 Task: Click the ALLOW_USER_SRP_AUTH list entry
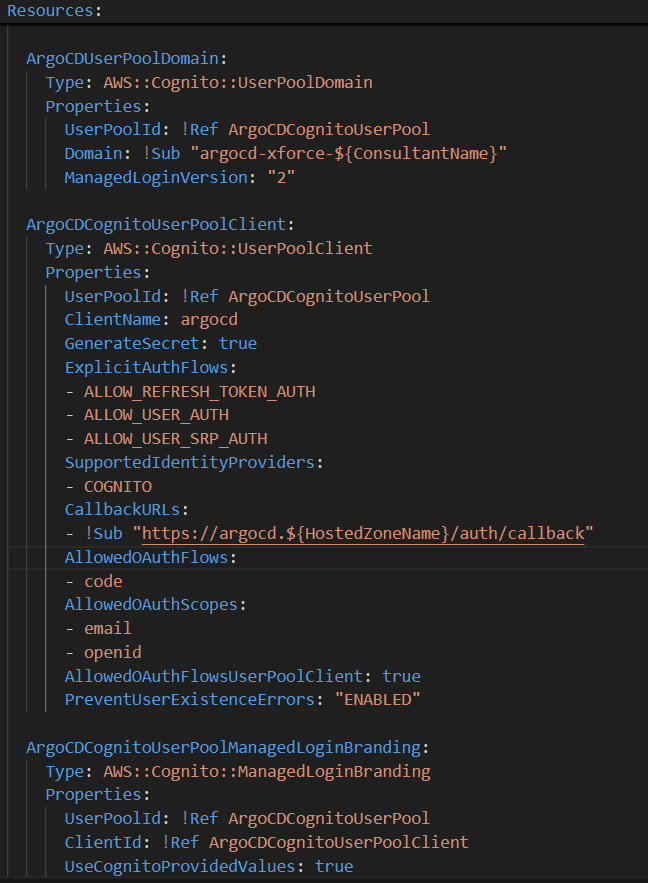tap(175, 439)
